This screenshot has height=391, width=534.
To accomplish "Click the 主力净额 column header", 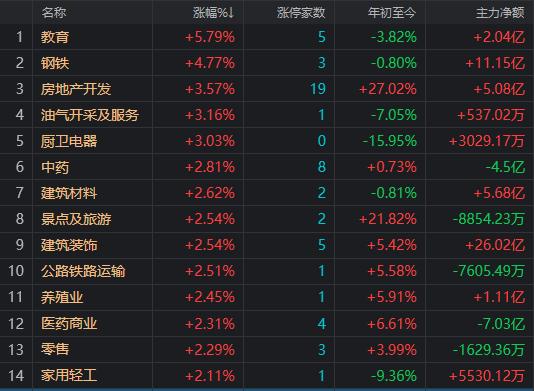I will point(500,13).
